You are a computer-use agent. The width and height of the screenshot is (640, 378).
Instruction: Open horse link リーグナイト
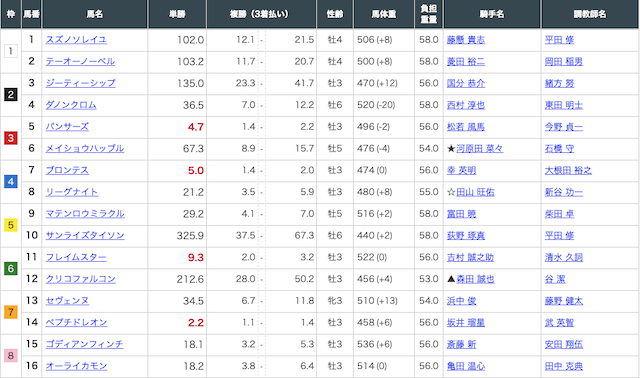tap(71, 192)
